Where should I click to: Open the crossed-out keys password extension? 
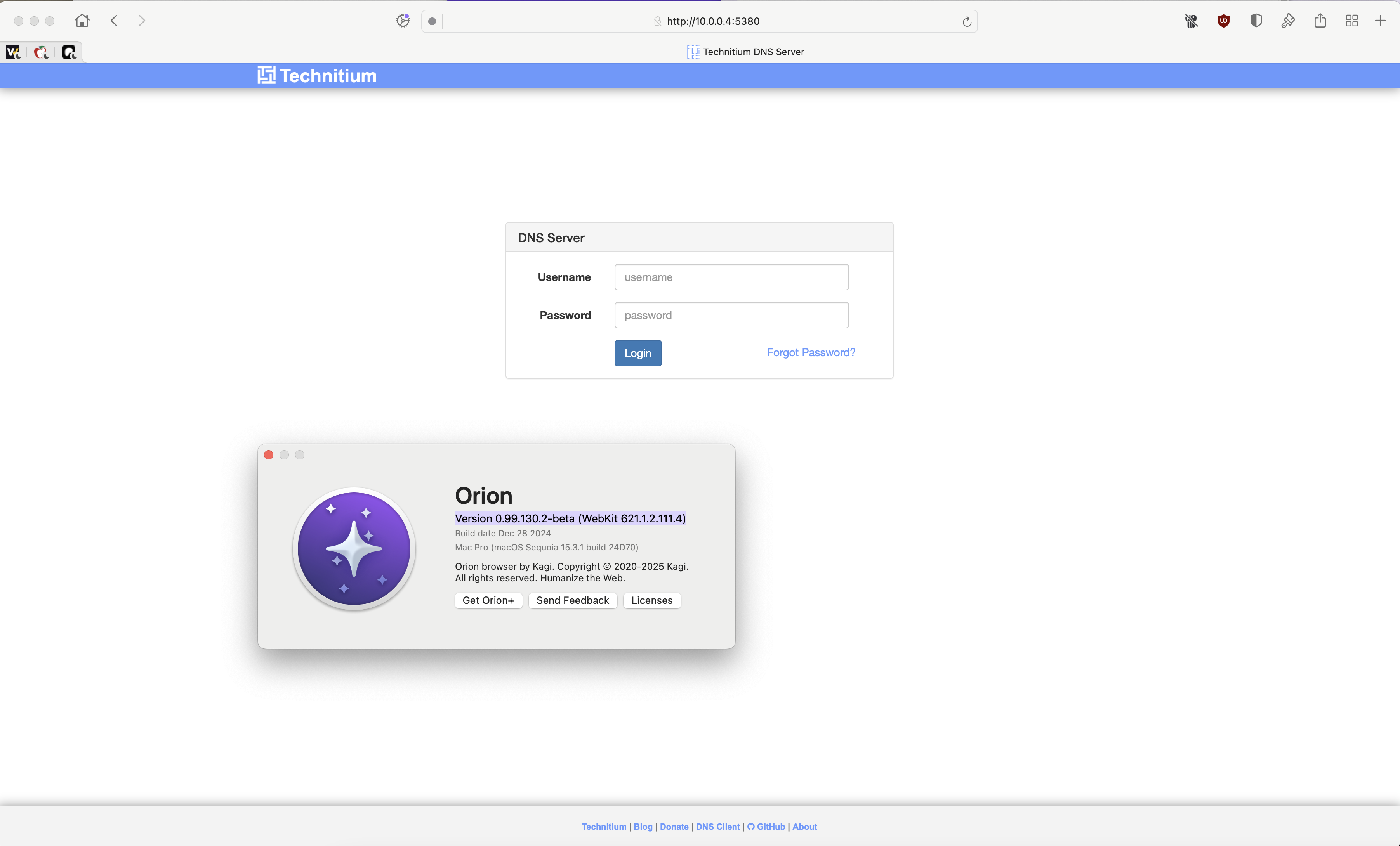tap(1192, 21)
